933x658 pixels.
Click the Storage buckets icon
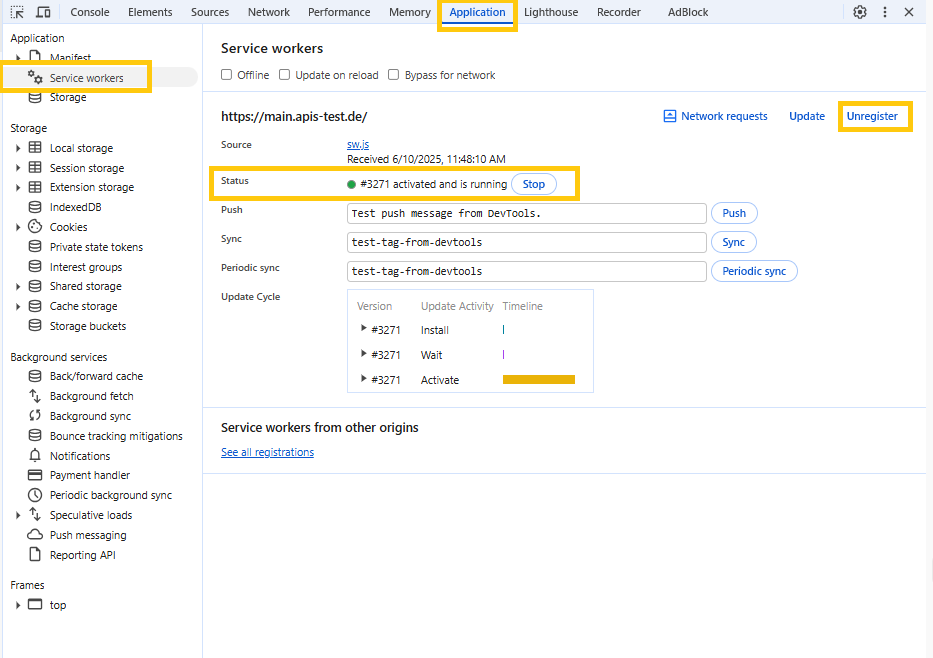(35, 325)
